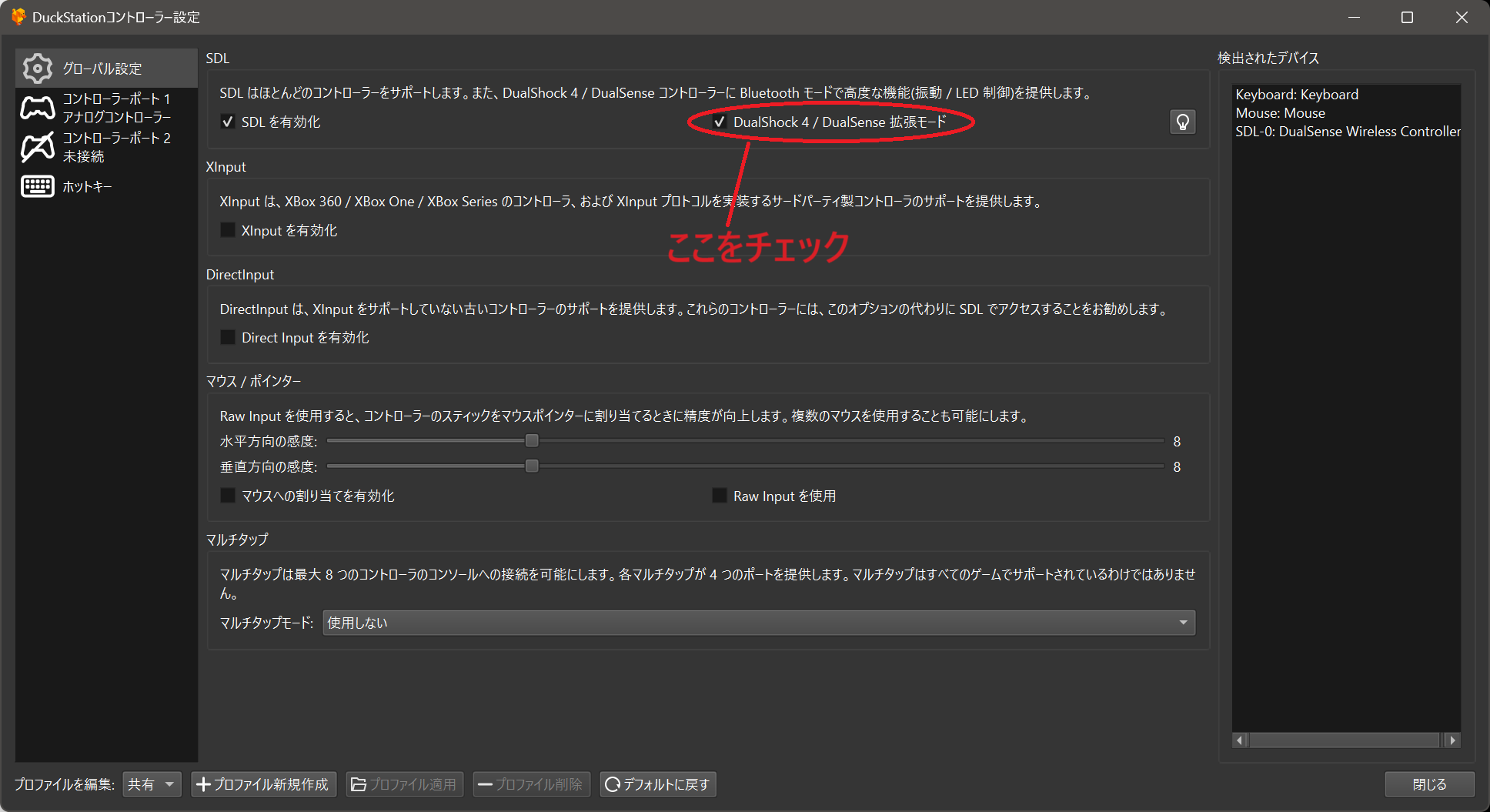Viewport: 1490px width, 812px height.
Task: Close window using the title bar X
Action: 1462,17
